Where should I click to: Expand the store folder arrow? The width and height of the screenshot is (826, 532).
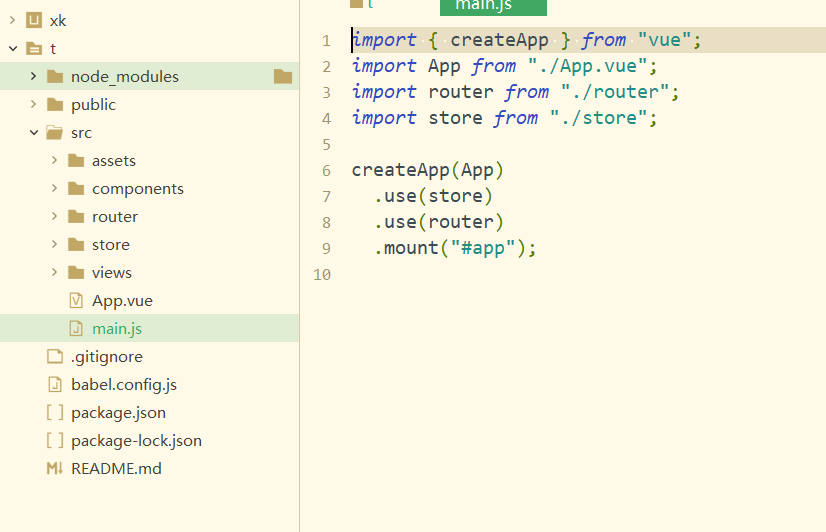[x=54, y=244]
